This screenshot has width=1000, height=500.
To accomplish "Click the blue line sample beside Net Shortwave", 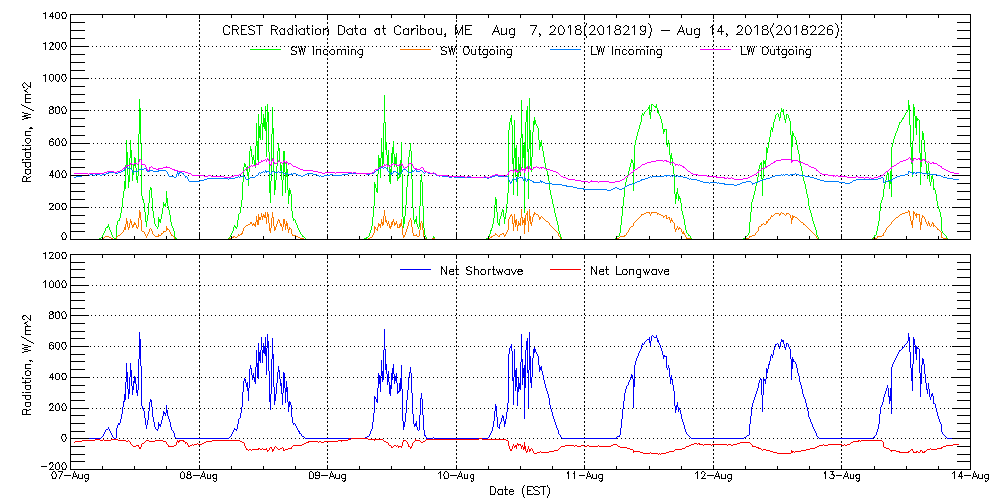I will coord(415,271).
